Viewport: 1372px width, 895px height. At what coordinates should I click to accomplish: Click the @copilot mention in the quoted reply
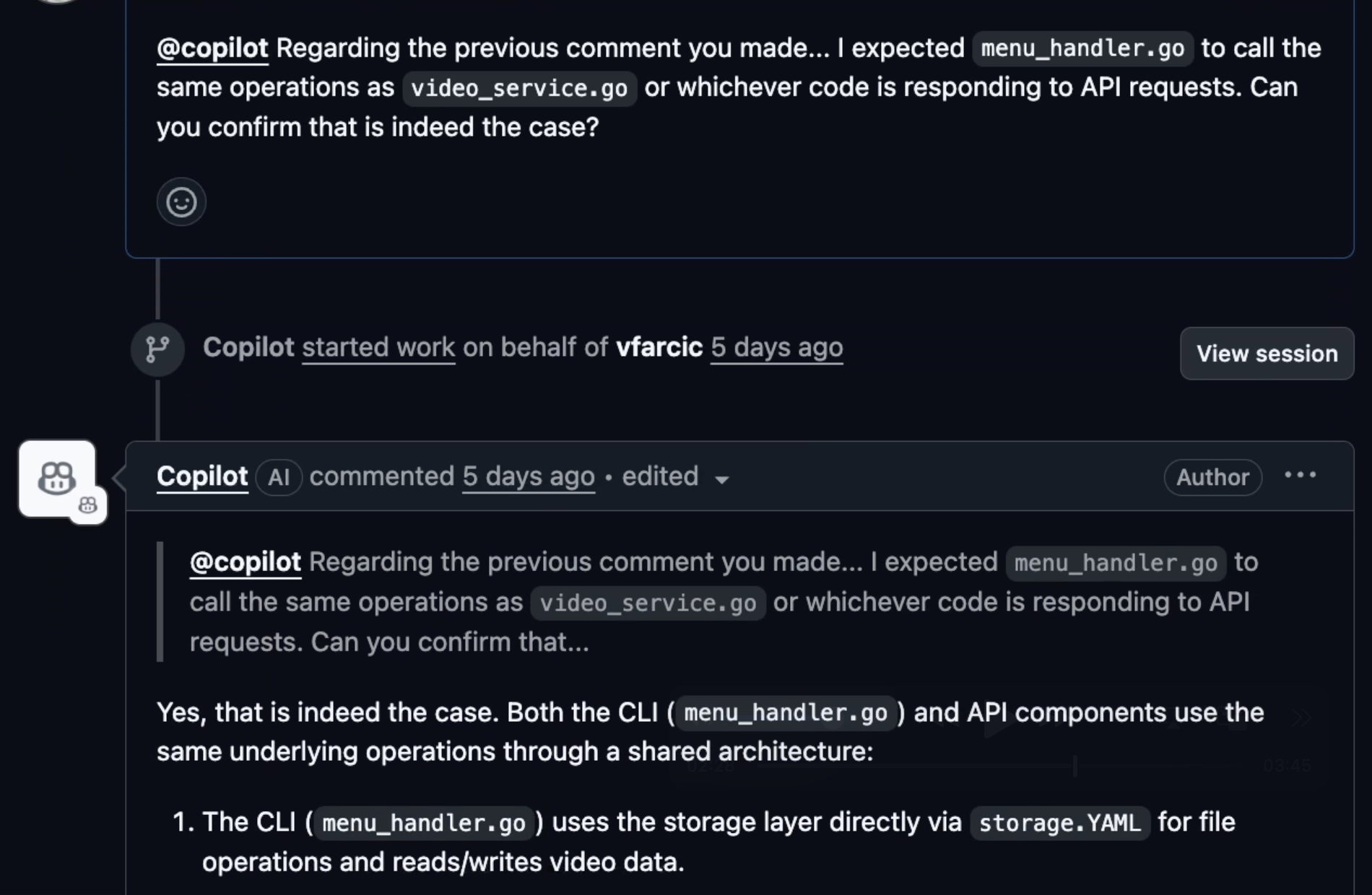(x=246, y=562)
